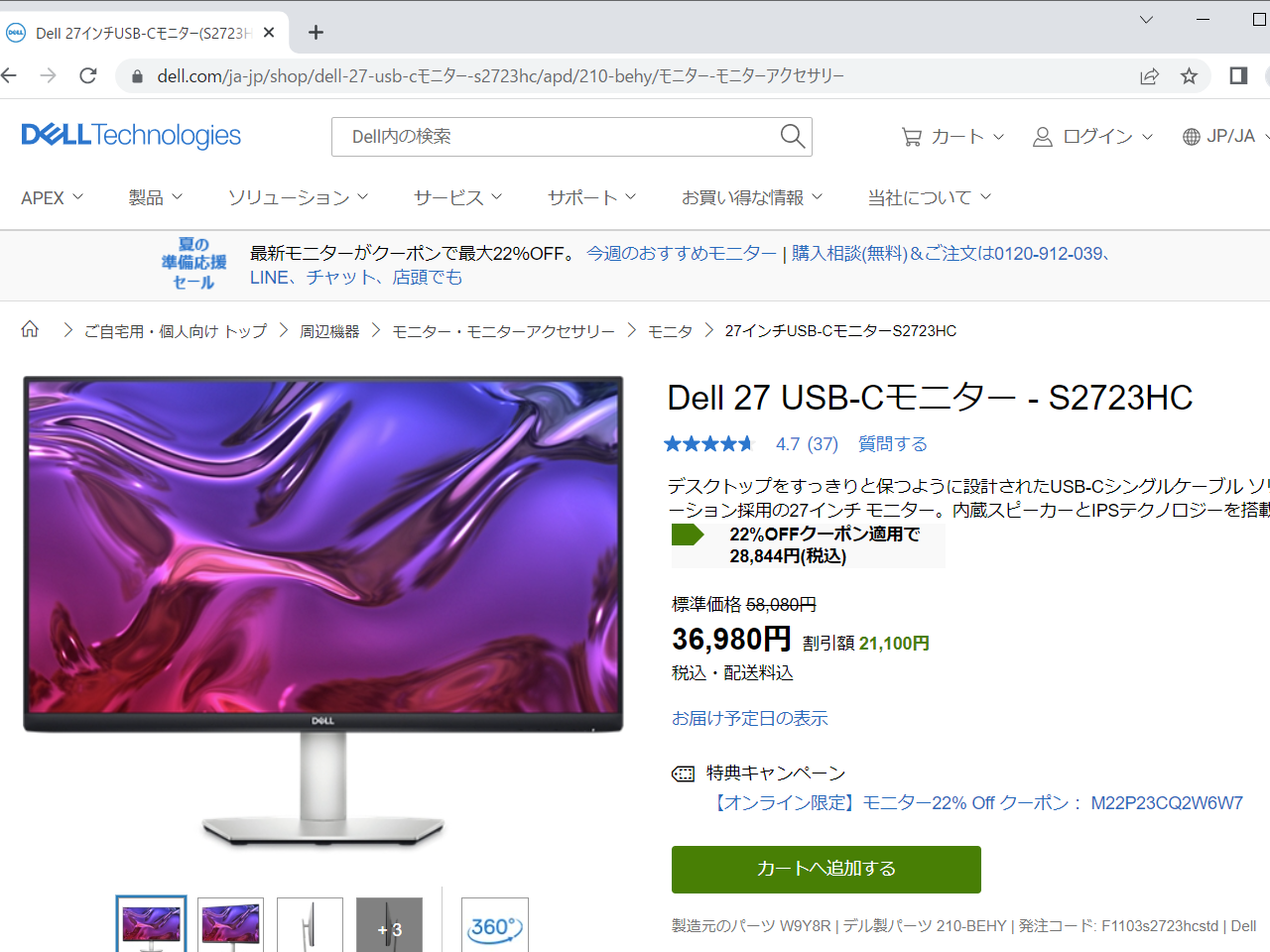Click 22%OFFクーポン適用で 28,844円 text
This screenshot has height=952, width=1270.
click(825, 545)
